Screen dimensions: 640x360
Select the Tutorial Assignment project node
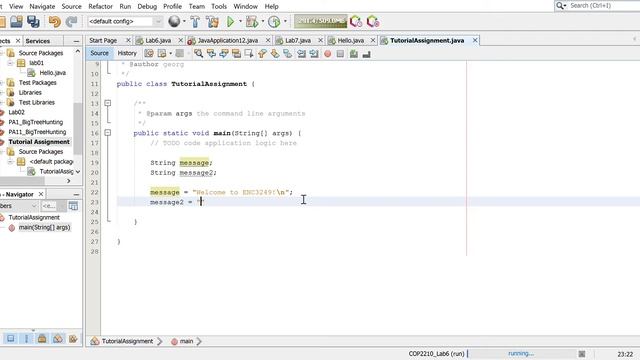point(39,142)
